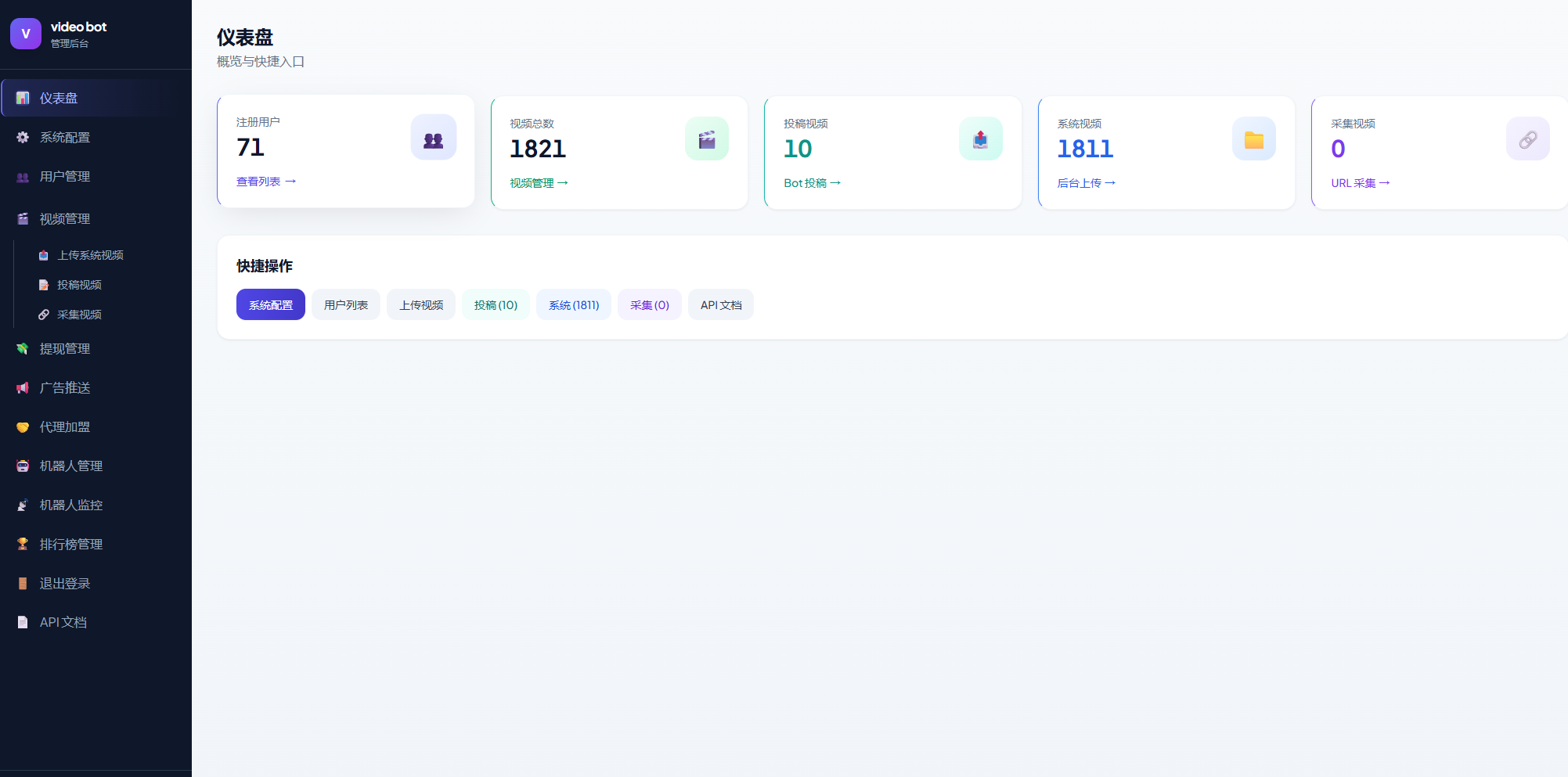Screen dimensions: 1568x777
Task: Open 提现管理 in sidebar menu
Action: coord(64,349)
